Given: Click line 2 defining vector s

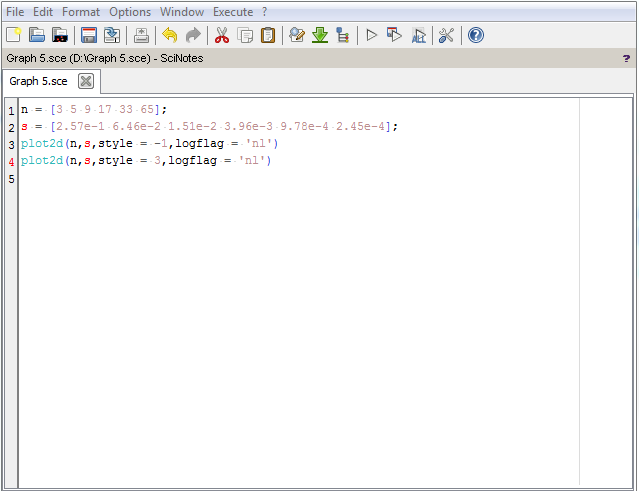Looking at the screenshot, I should point(209,126).
